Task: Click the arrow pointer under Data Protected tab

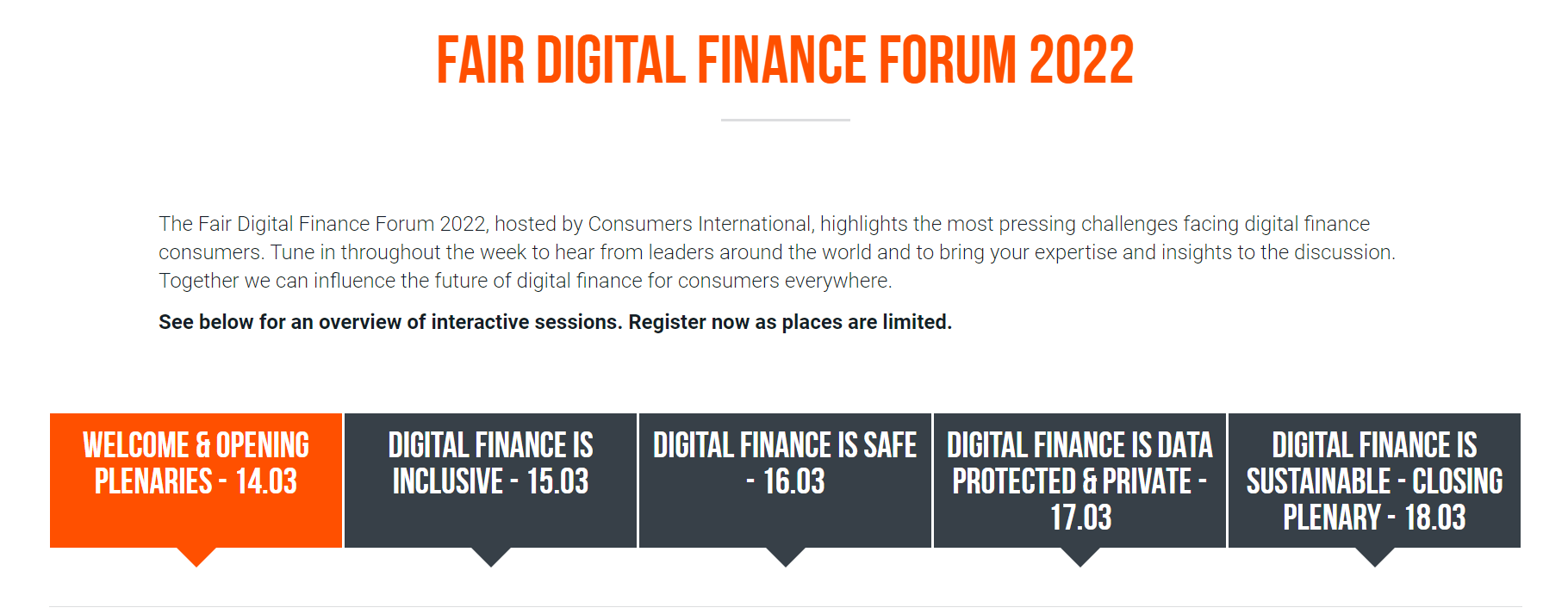Action: pos(1080,556)
